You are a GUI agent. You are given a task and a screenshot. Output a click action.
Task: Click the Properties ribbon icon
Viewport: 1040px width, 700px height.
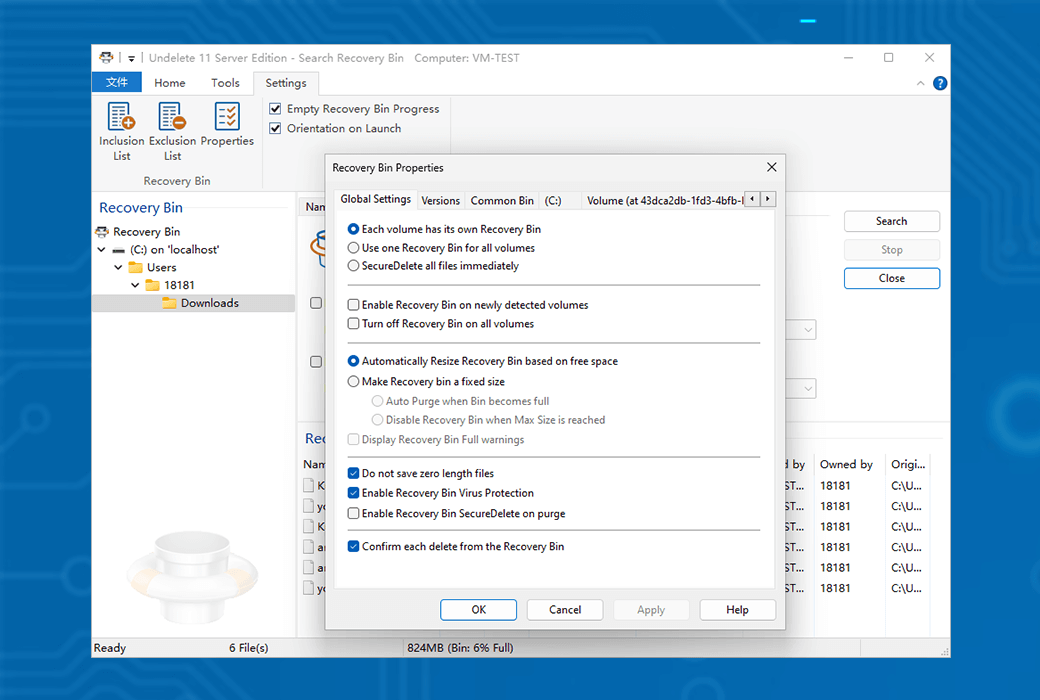tap(227, 118)
